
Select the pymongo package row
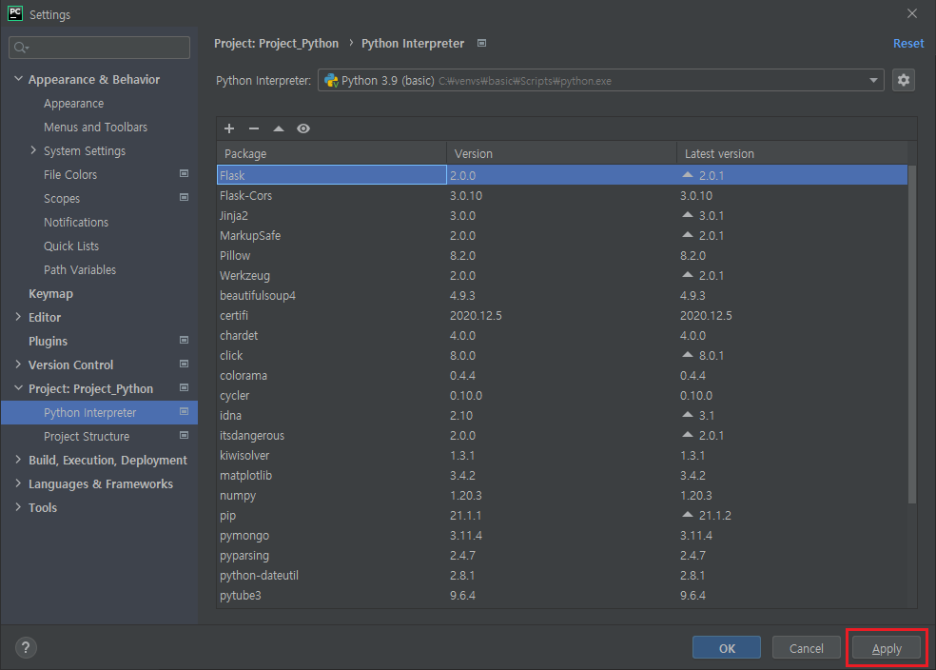(x=562, y=536)
